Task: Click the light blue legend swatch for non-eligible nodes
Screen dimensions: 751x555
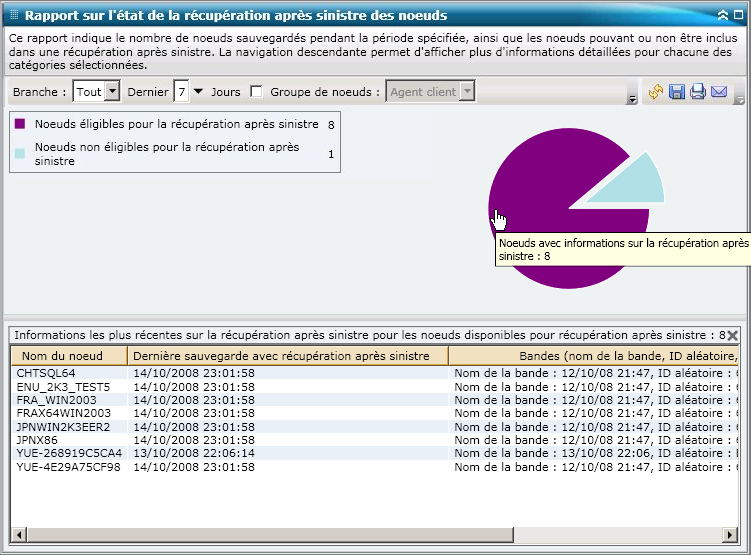Action: (x=20, y=154)
